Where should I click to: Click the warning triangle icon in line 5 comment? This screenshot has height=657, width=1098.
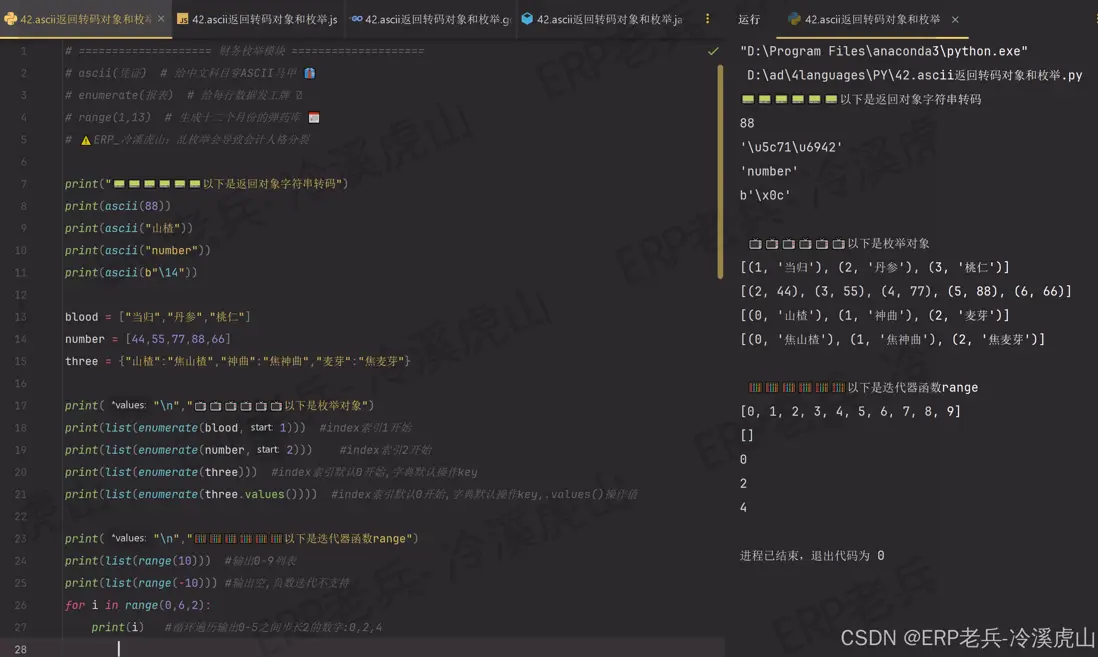[85, 140]
